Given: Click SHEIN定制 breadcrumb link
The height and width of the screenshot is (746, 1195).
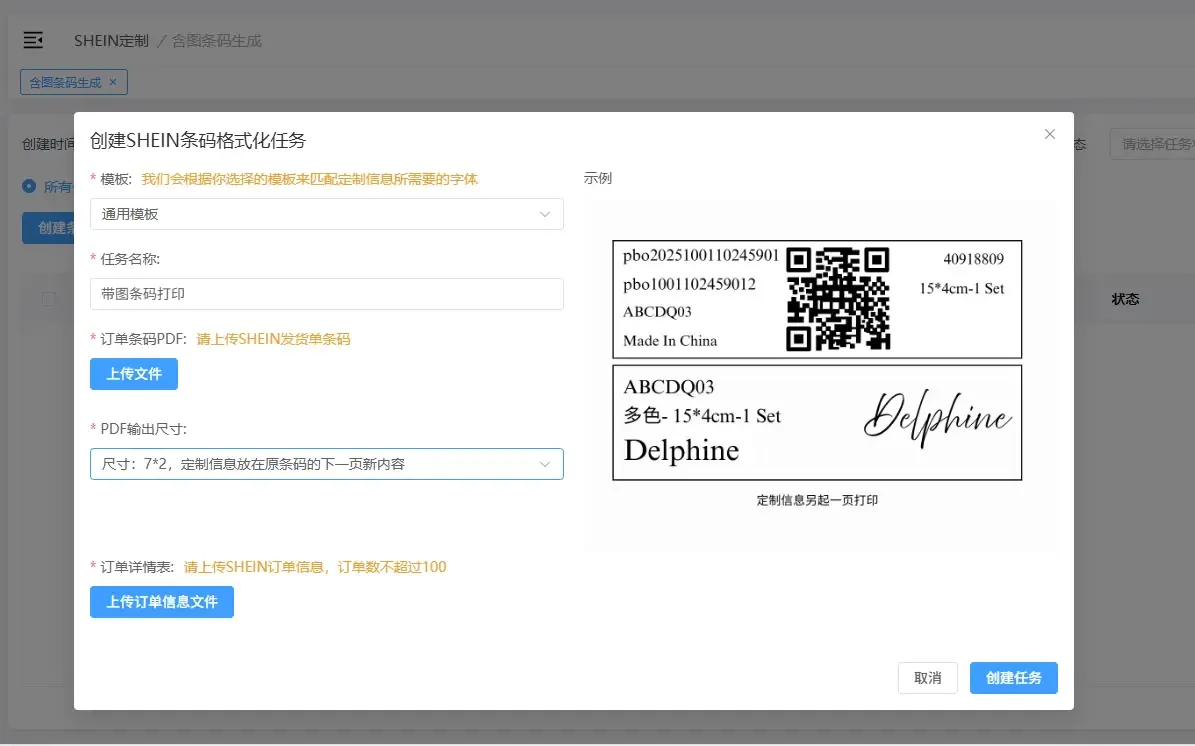Looking at the screenshot, I should coord(111,40).
